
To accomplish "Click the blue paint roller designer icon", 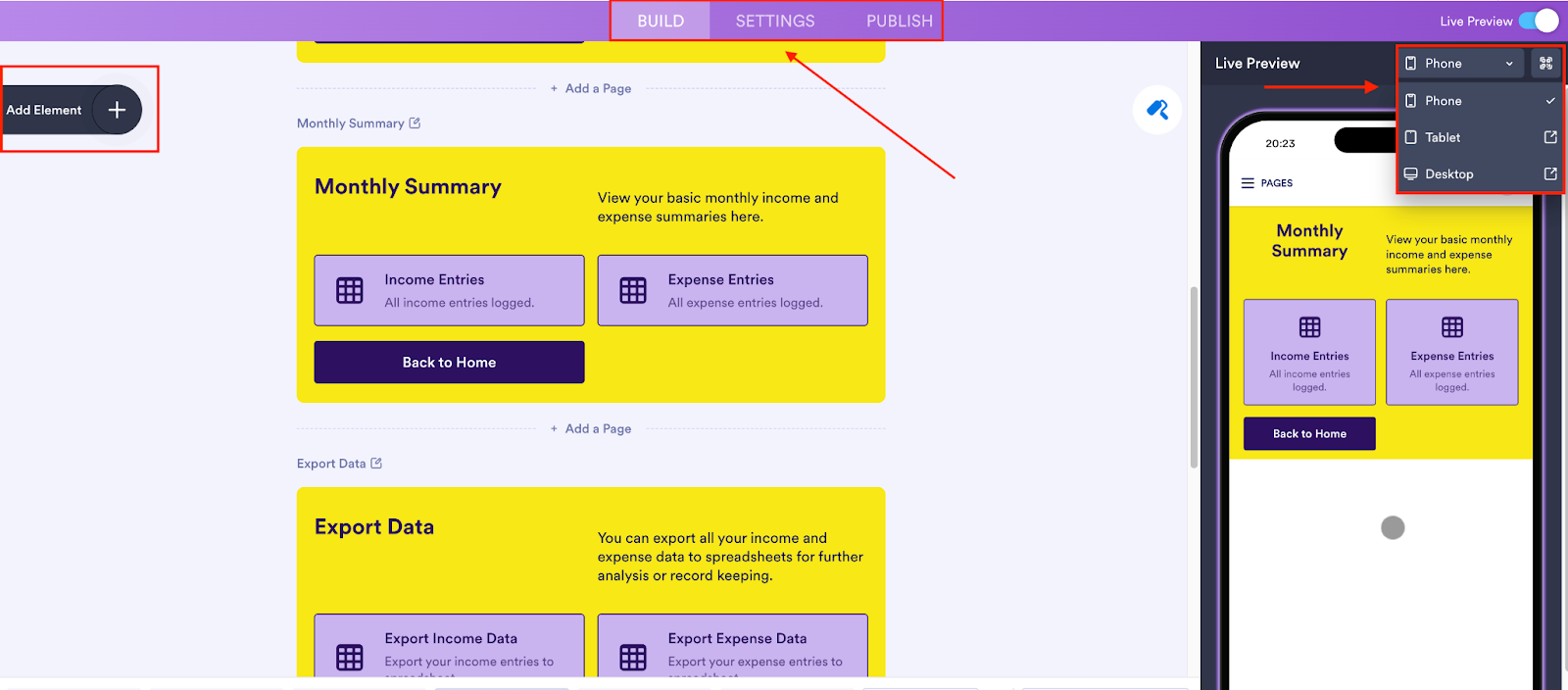I will [x=1157, y=110].
